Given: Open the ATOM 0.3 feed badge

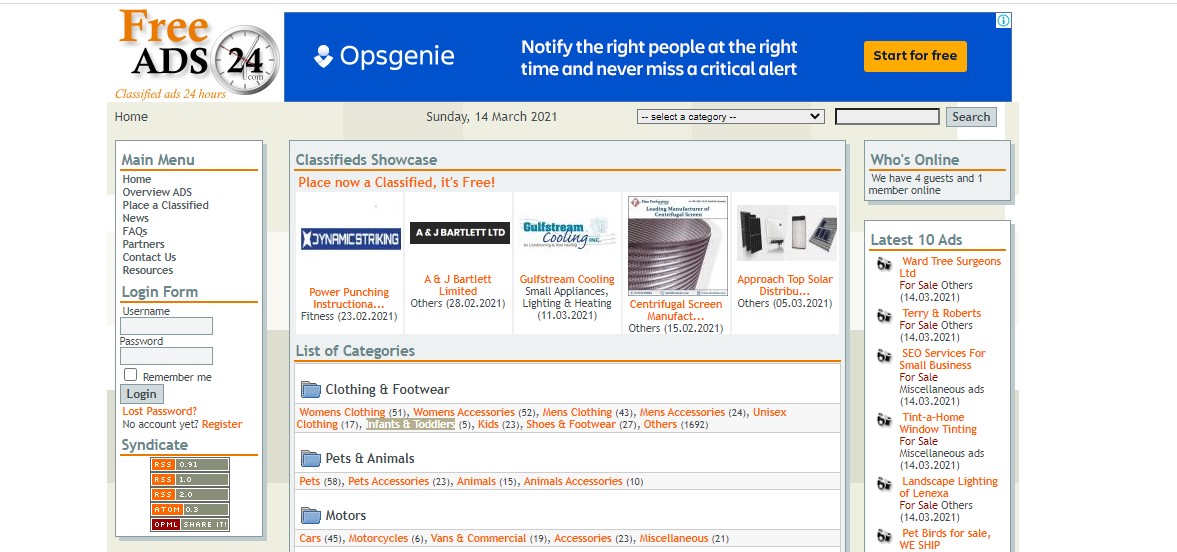Looking at the screenshot, I should (x=190, y=510).
